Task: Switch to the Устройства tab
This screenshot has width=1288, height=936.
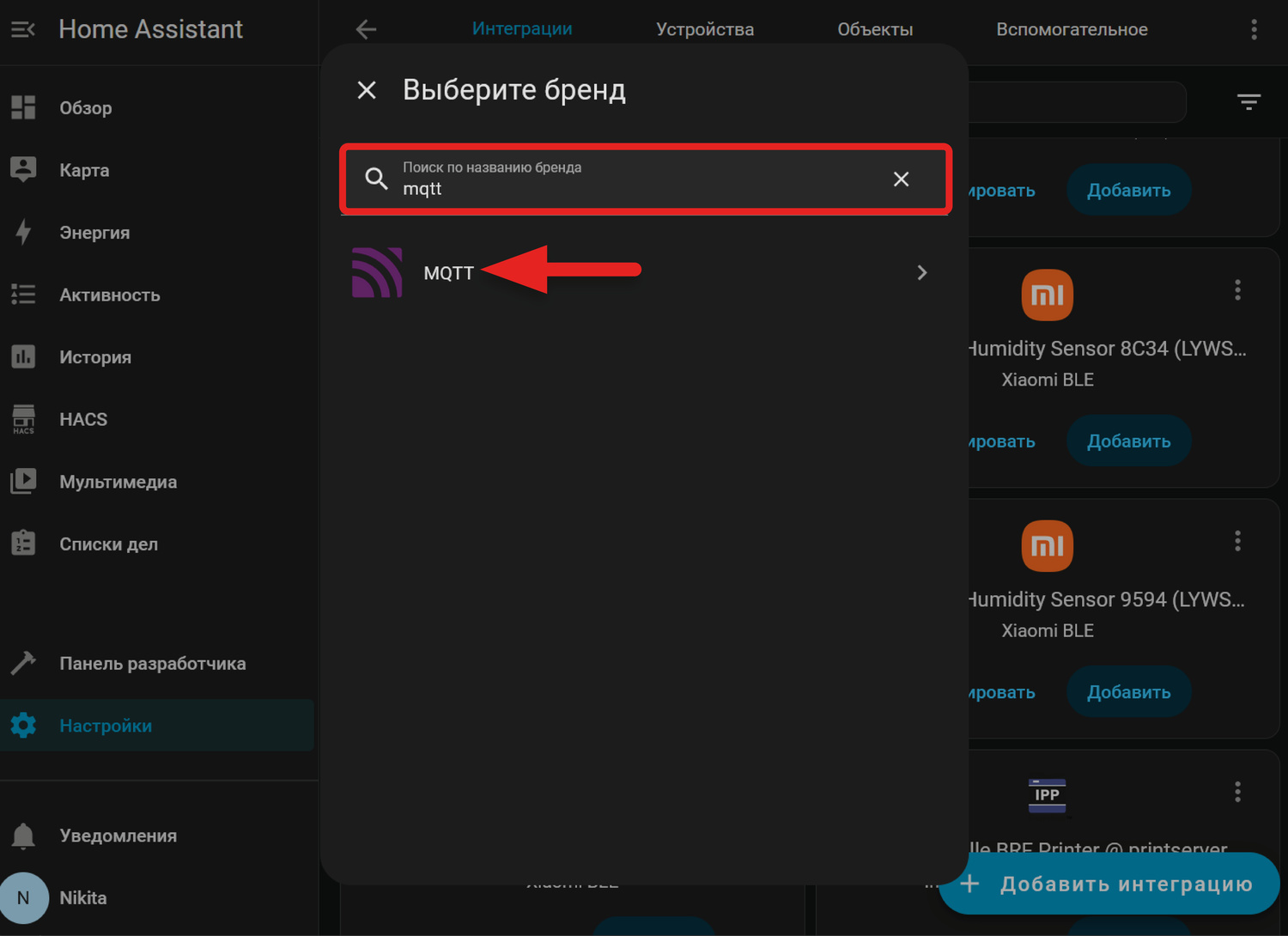Action: coord(704,28)
